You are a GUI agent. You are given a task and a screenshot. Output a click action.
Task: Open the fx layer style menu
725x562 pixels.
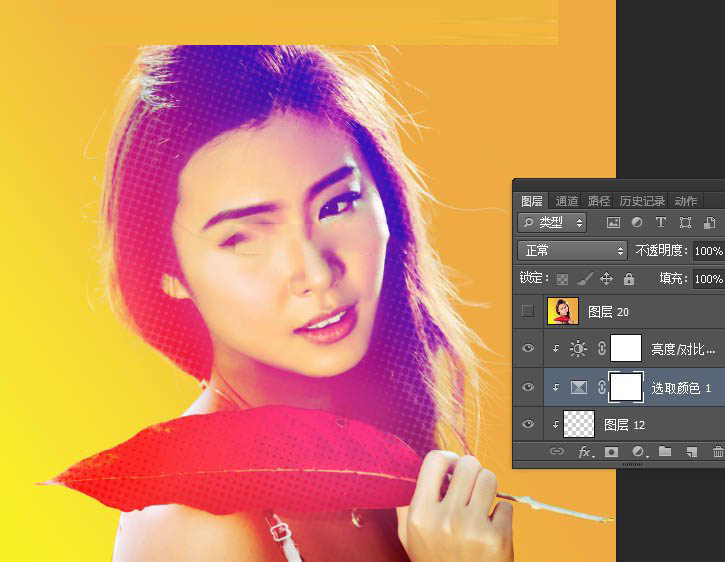[586, 452]
